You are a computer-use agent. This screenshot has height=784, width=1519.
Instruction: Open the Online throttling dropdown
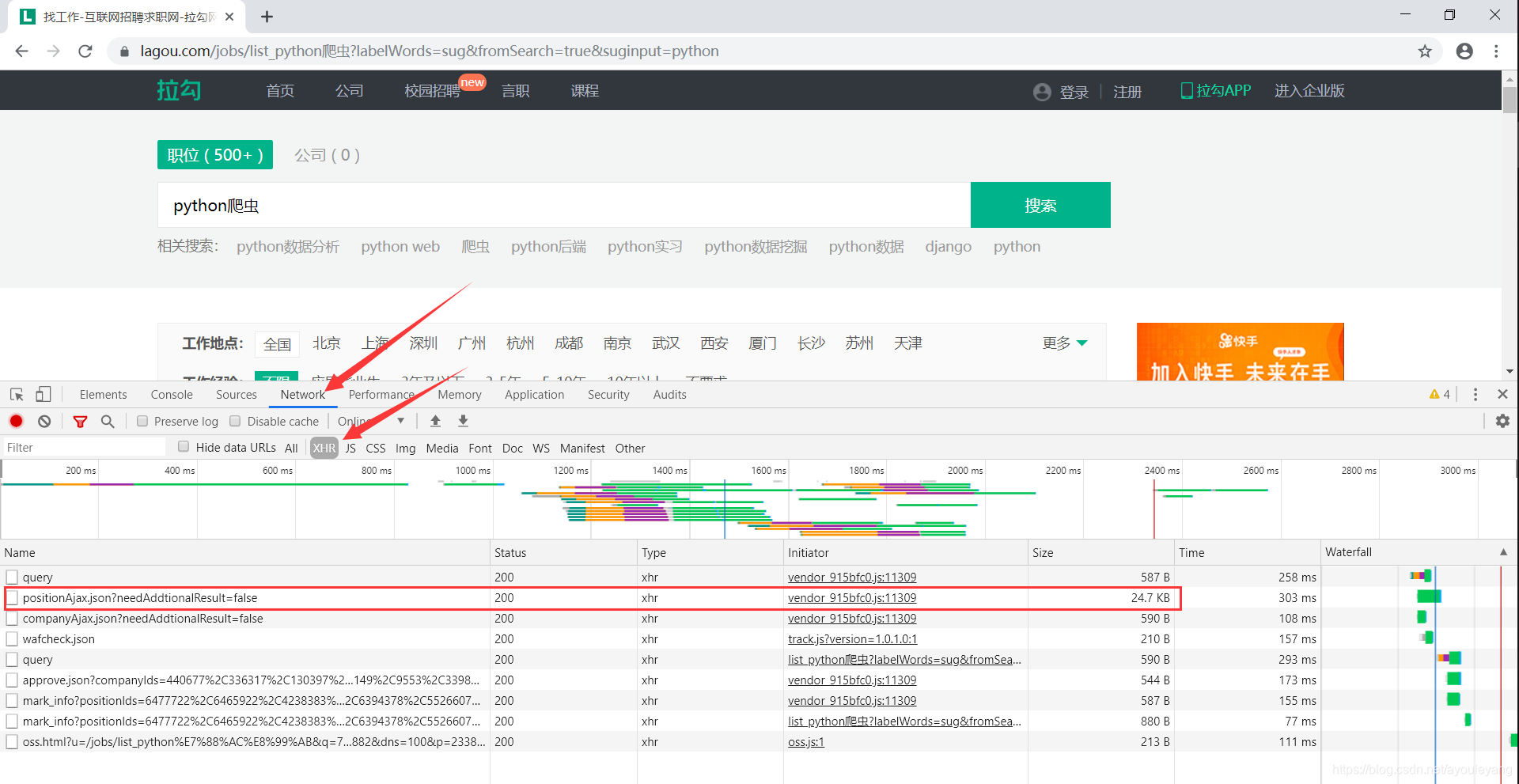pyautogui.click(x=372, y=421)
